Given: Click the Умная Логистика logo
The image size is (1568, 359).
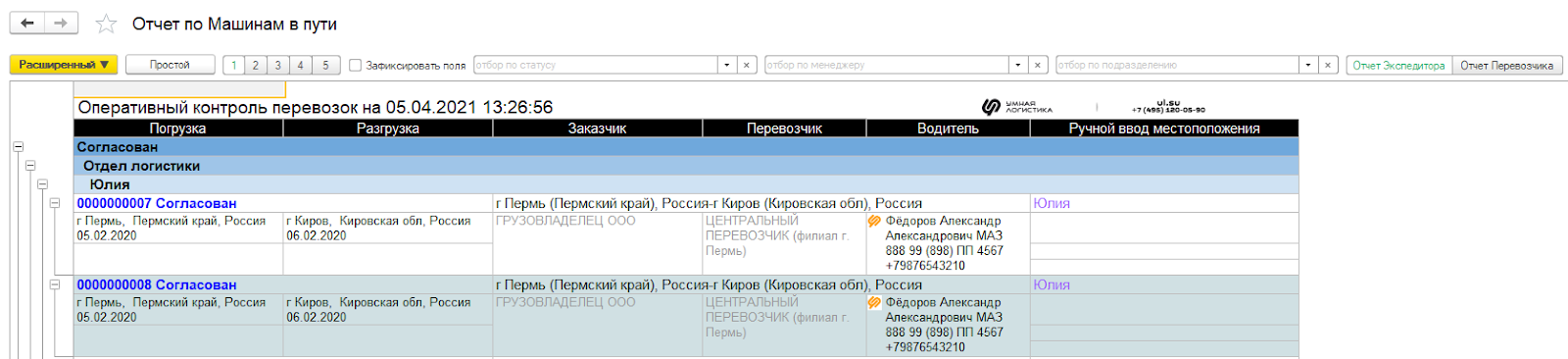Looking at the screenshot, I should coord(1017,107).
